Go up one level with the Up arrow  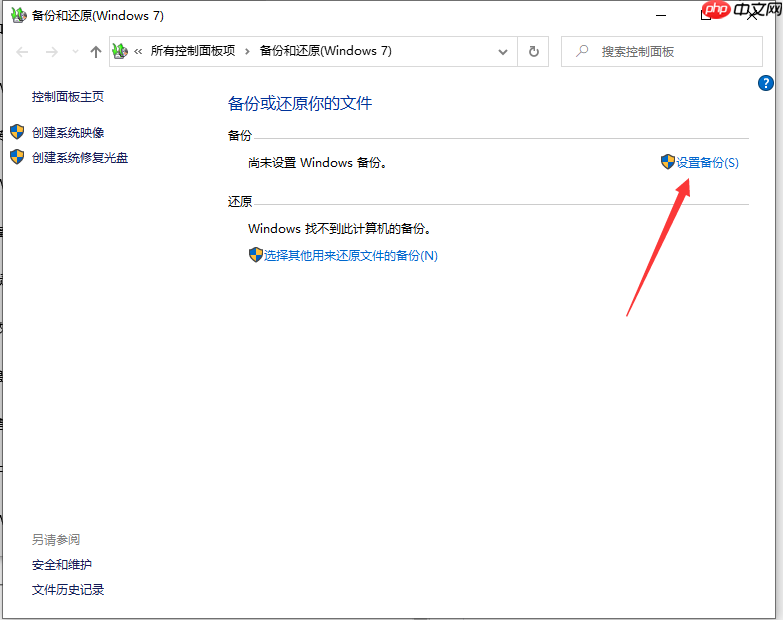(x=96, y=51)
